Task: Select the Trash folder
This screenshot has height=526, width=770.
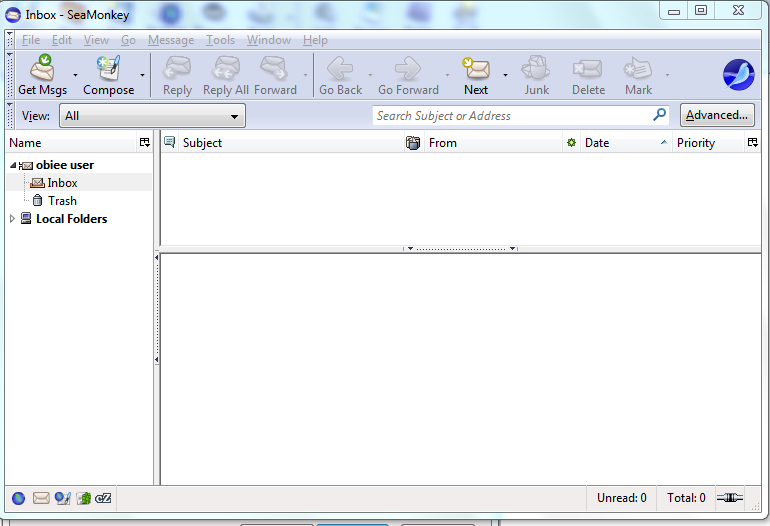Action: [x=62, y=201]
